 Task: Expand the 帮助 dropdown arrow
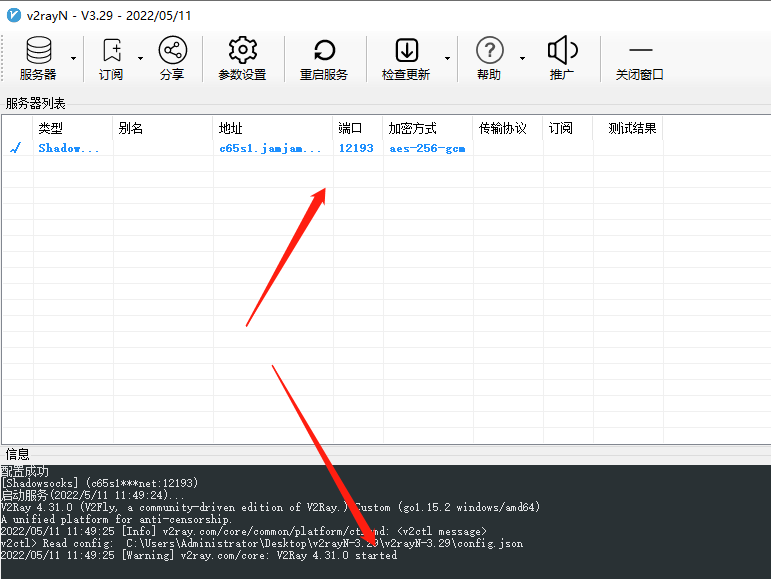[x=522, y=58]
